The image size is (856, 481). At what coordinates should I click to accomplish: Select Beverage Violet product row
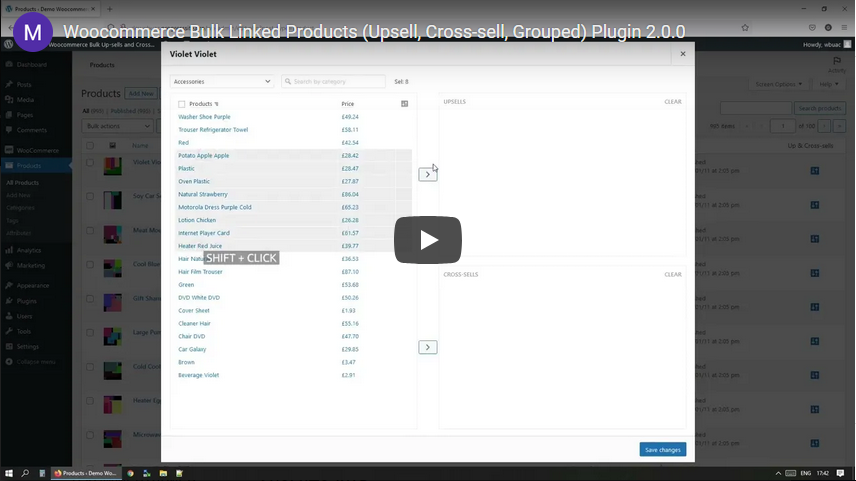click(294, 375)
